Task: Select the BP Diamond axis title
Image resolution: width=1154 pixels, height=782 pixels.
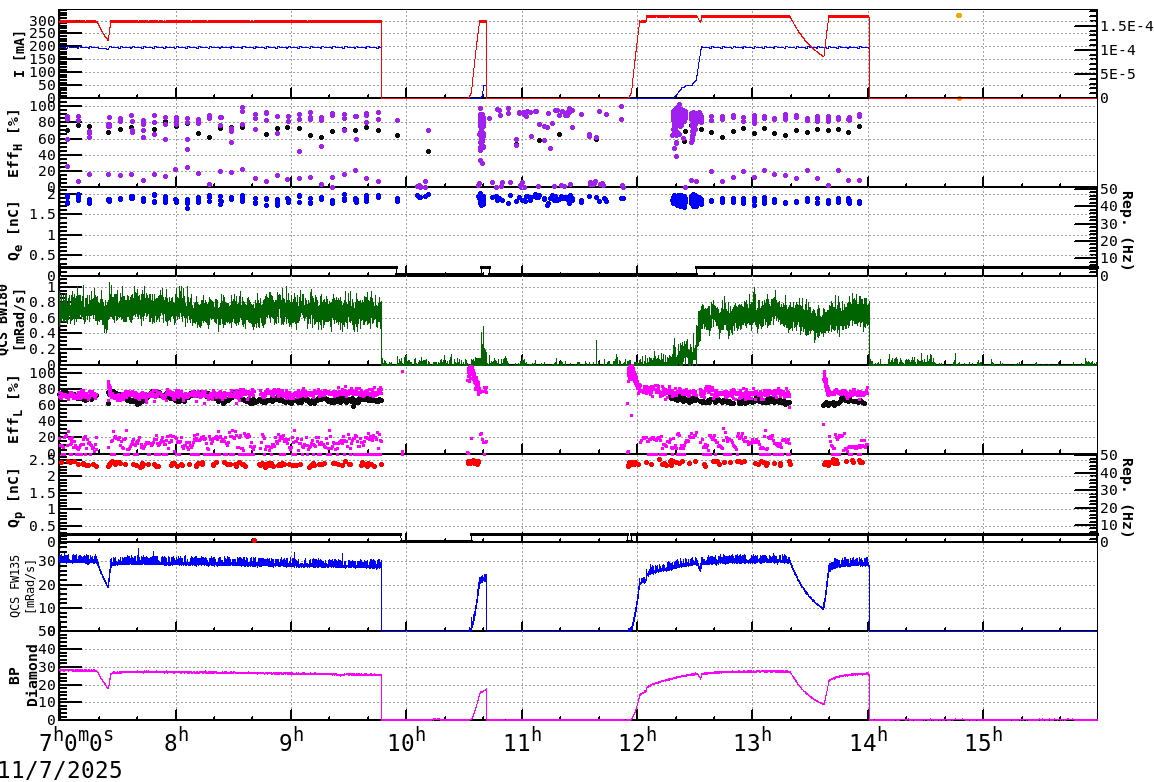Action: [x=22, y=675]
